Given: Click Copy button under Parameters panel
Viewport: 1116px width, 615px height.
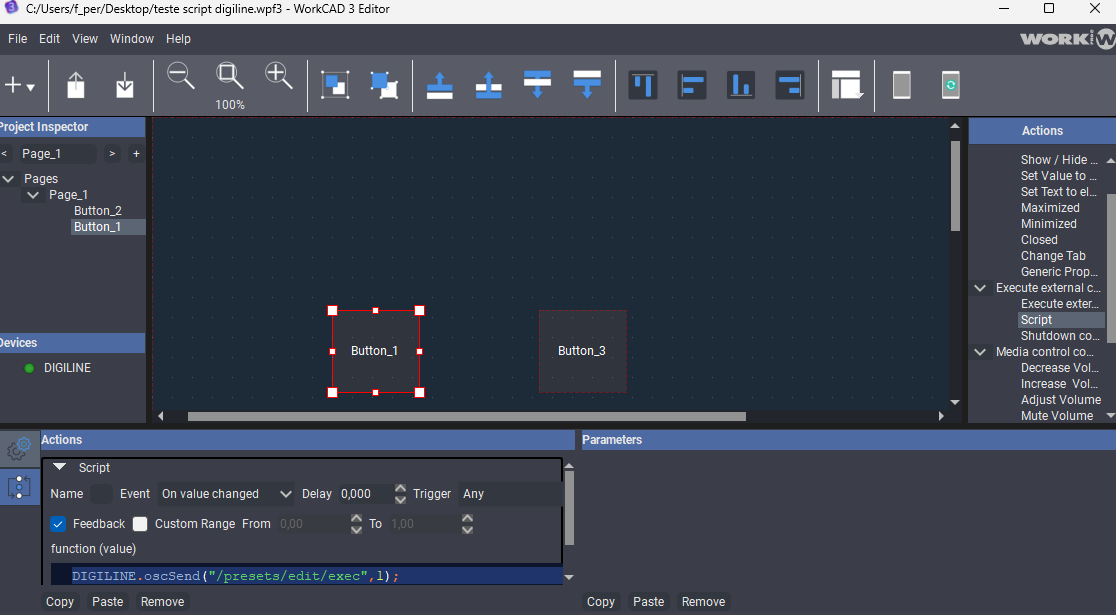Looking at the screenshot, I should point(601,601).
